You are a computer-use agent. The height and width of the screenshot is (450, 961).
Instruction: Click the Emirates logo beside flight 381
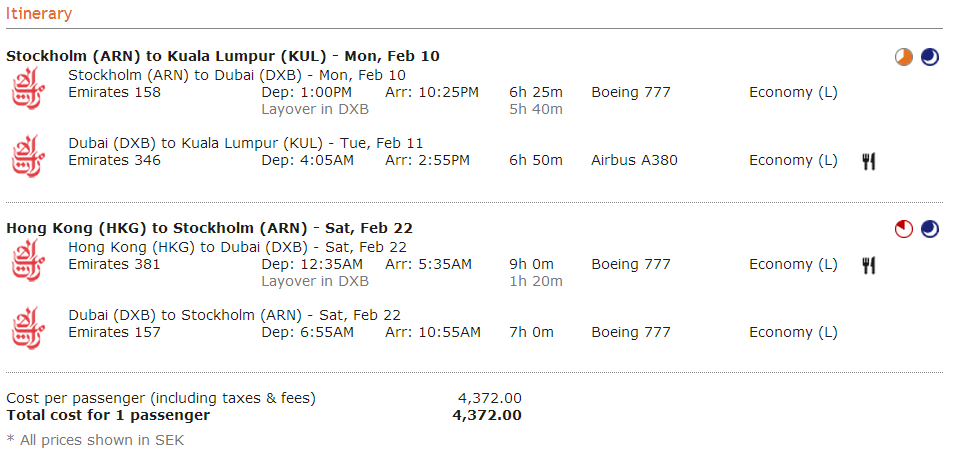coord(27,262)
